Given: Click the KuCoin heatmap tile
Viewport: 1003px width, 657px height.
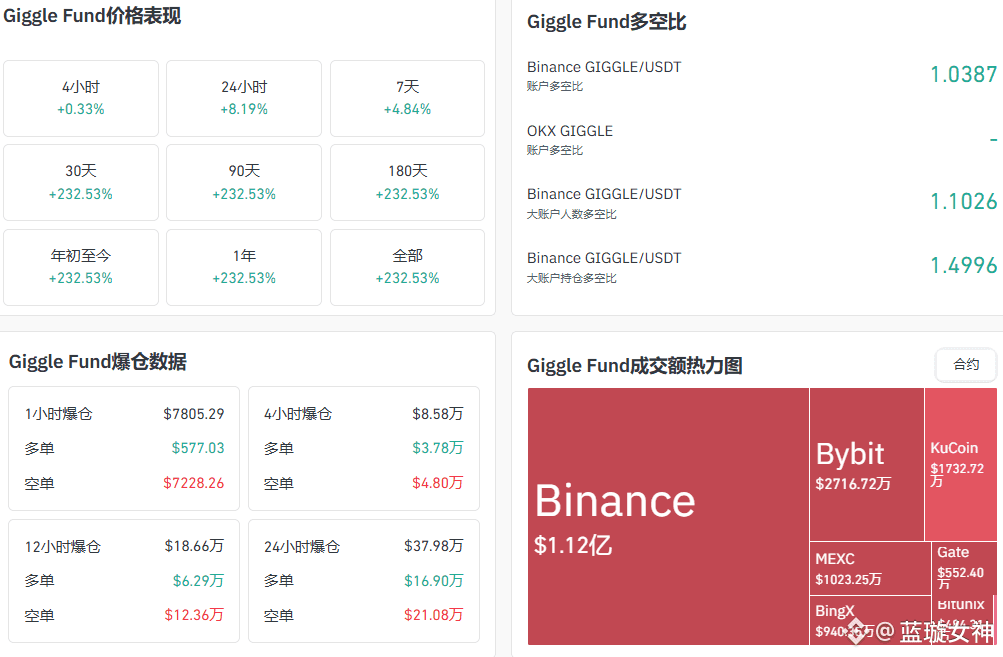Looking at the screenshot, I should pyautogui.click(x=961, y=464).
